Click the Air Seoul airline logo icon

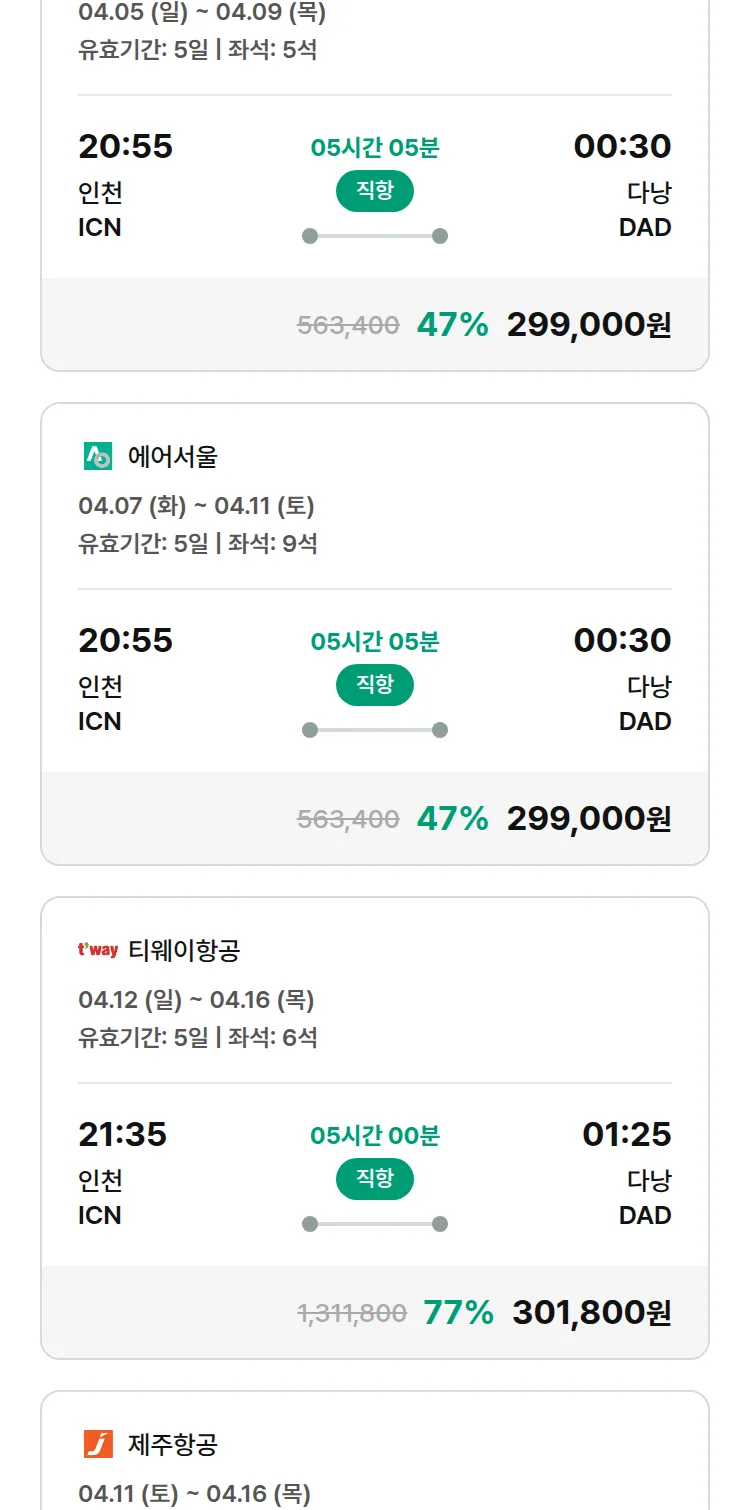point(98,457)
